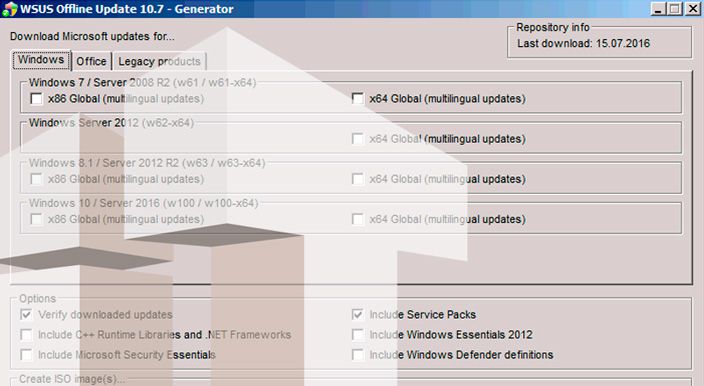
Task: Check Windows 10 x86 Global updates
Action: 36,219
